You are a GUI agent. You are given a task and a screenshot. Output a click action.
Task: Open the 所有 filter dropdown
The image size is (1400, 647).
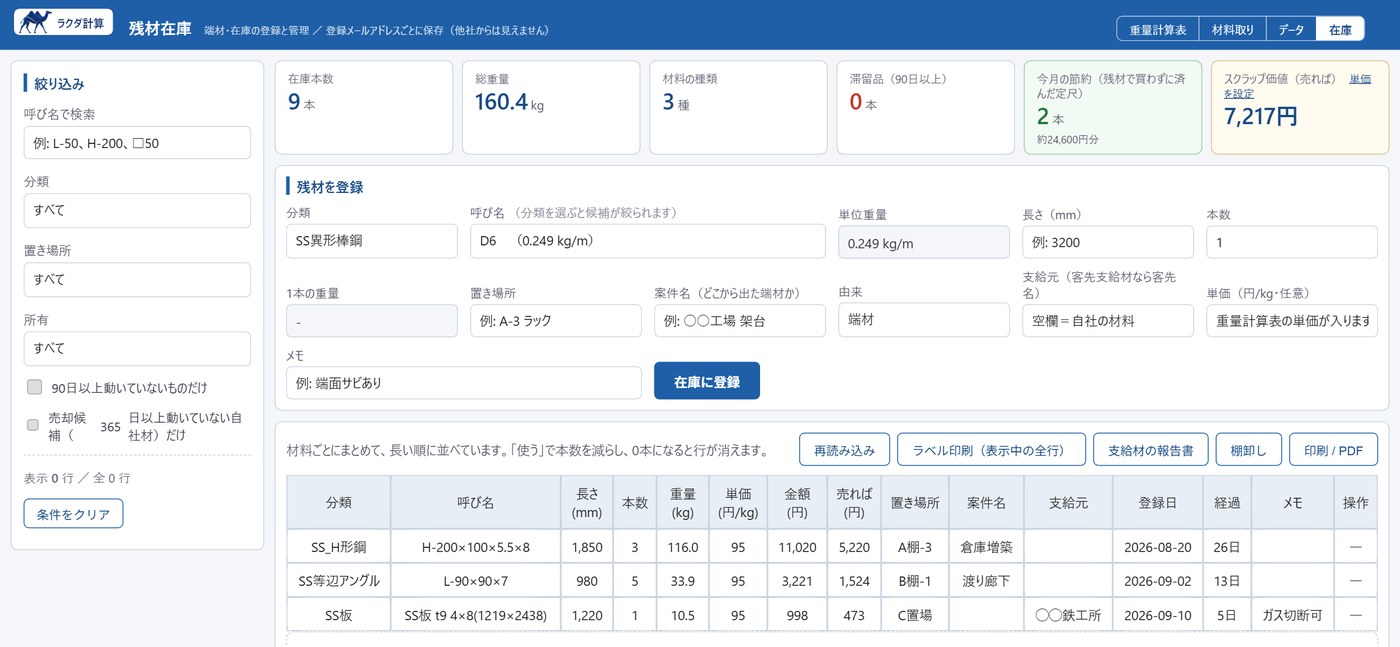pyautogui.click(x=137, y=349)
